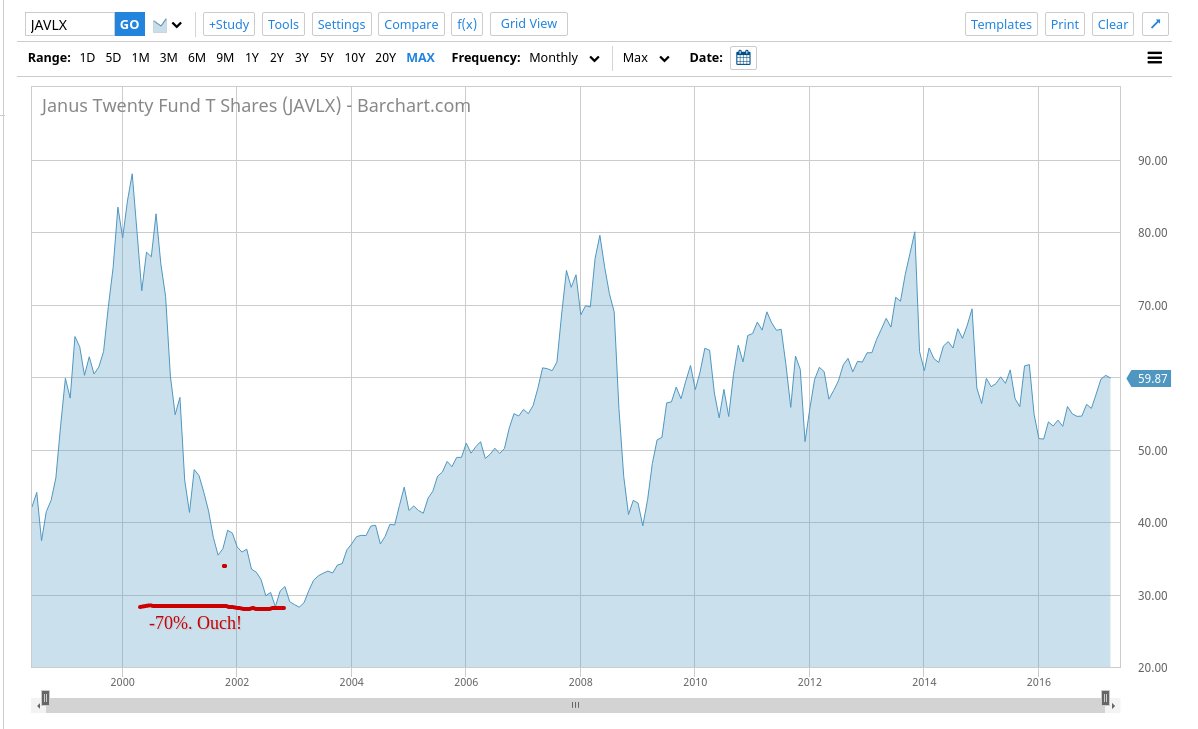This screenshot has width=1198, height=729.
Task: Select the 9M range
Action: [x=225, y=57]
